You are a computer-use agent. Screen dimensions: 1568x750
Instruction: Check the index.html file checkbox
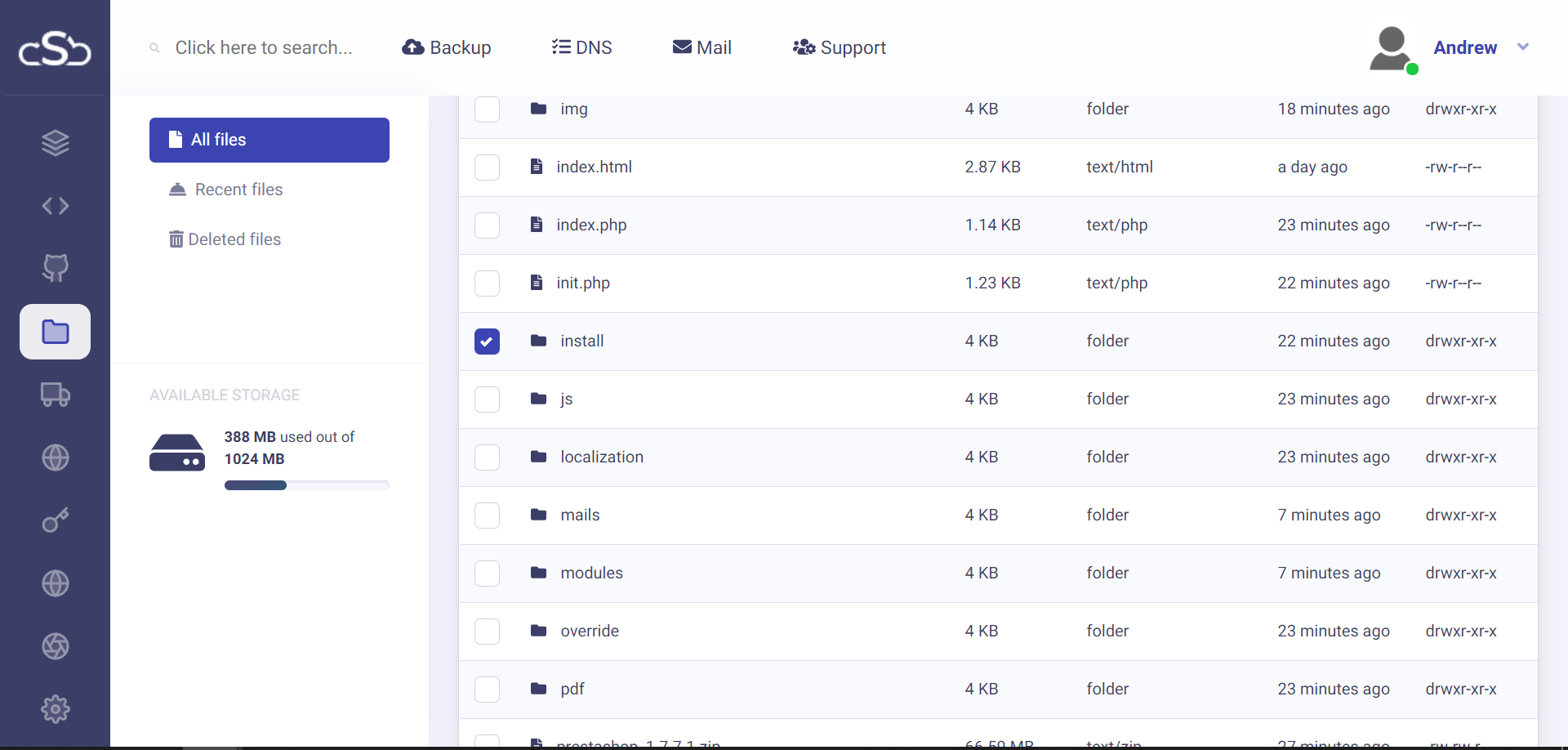pos(487,167)
